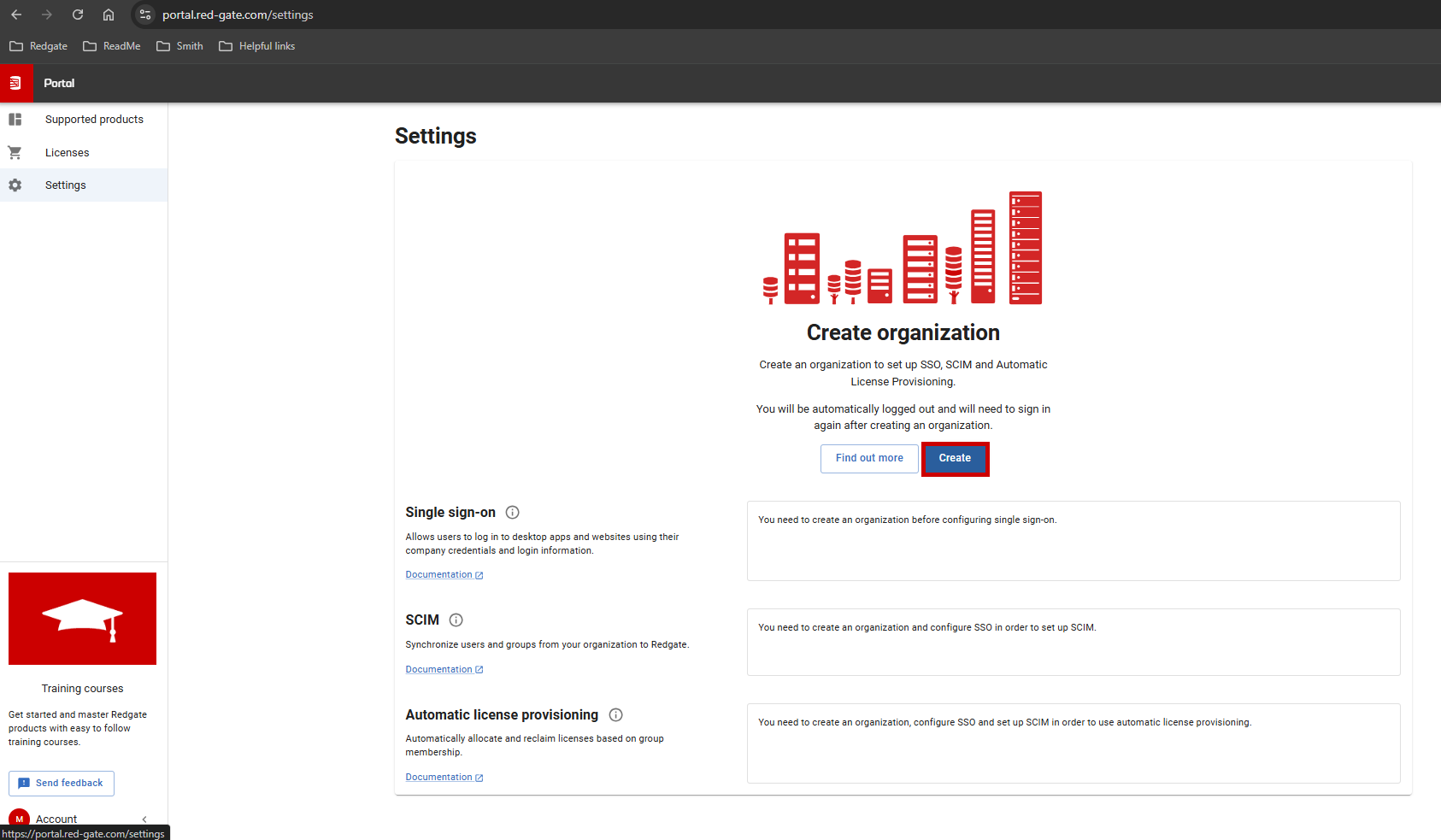Click info icon next to Single sign-on

point(513,513)
